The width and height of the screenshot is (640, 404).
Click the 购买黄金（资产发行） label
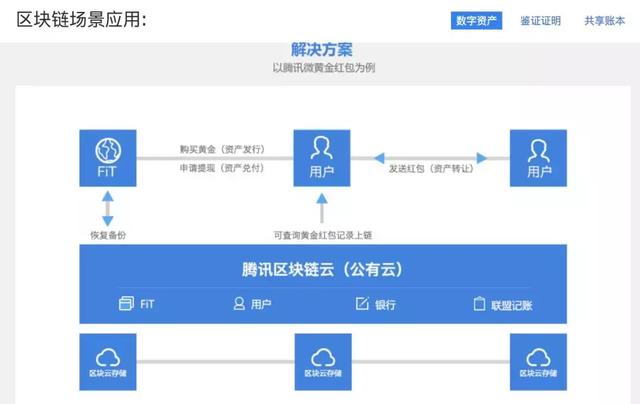pyautogui.click(x=222, y=149)
